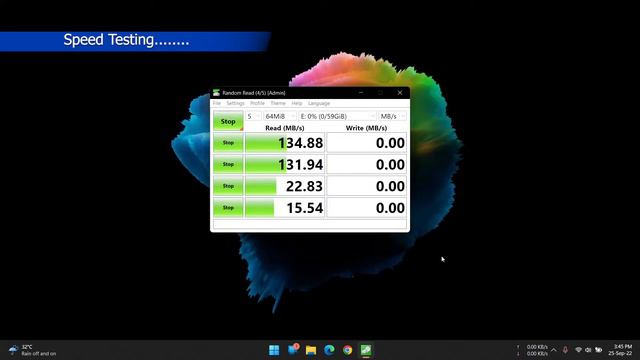640x360 pixels.
Task: Click the network speed 0.00 KB/s indicator
Action: coord(533,350)
